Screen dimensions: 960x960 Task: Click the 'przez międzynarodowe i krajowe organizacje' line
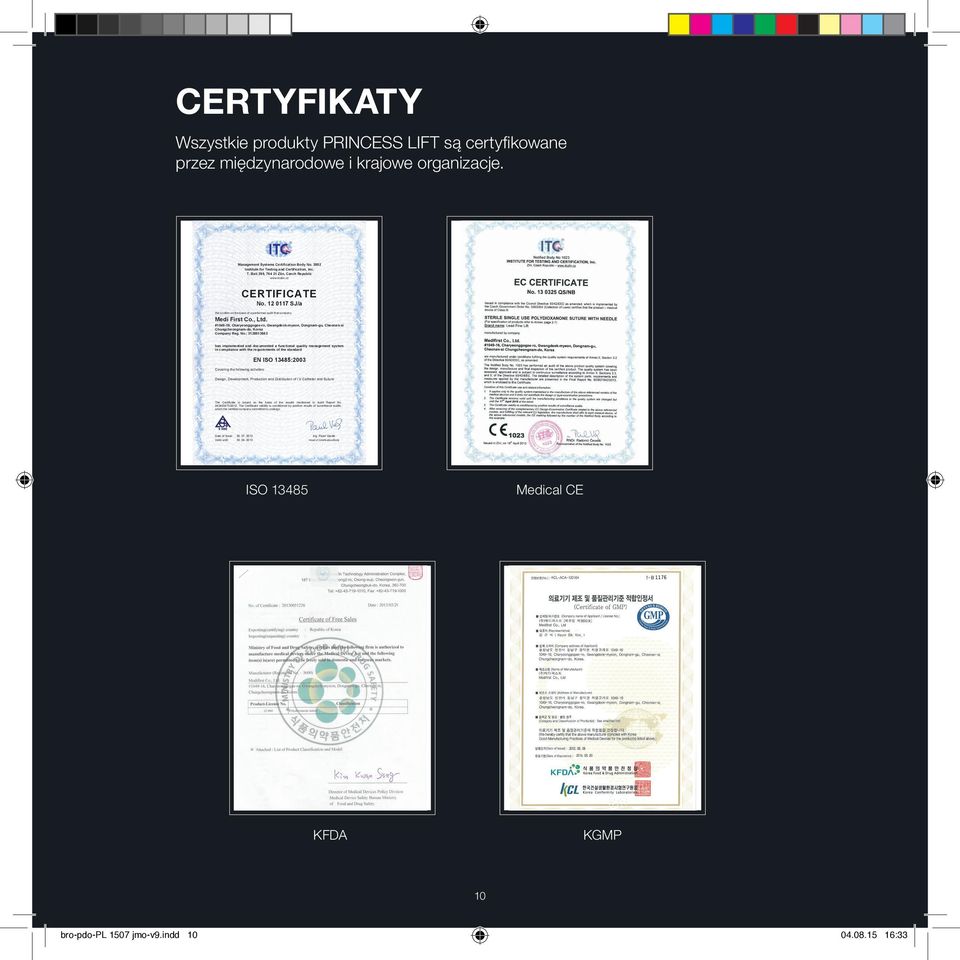pos(339,163)
